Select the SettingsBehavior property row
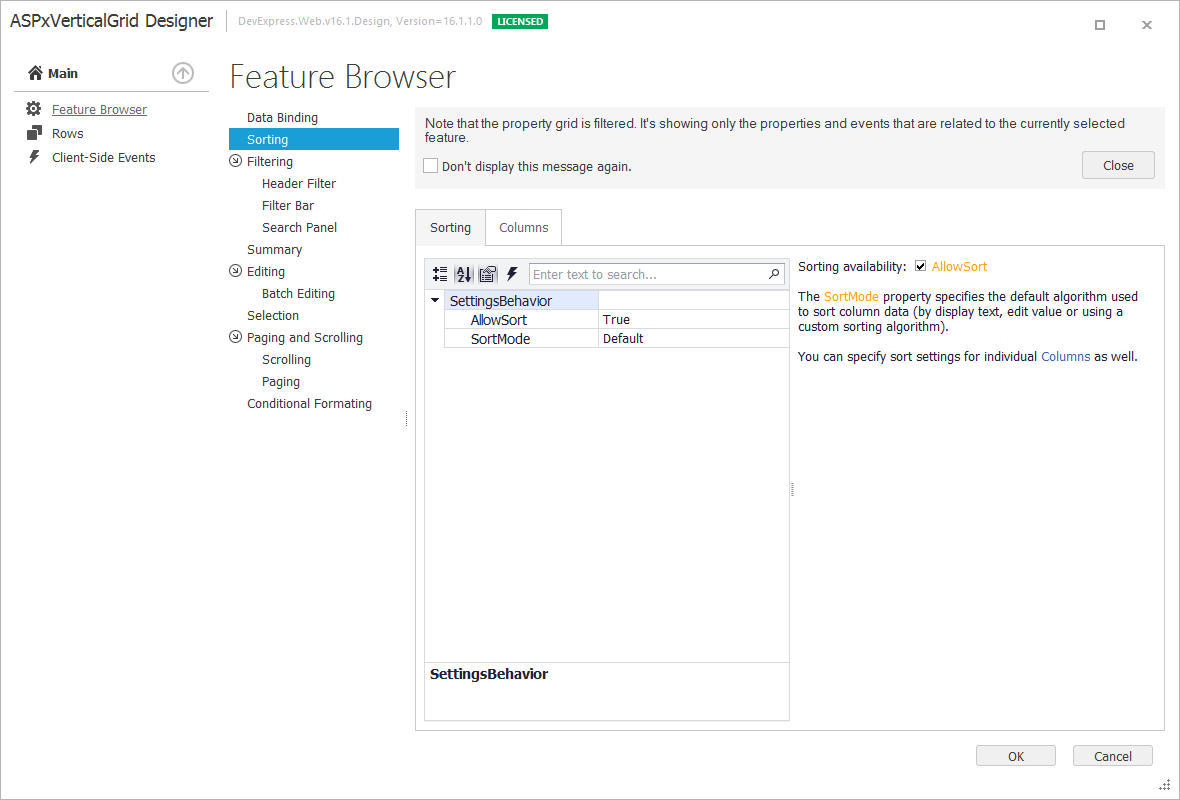The image size is (1180, 800). point(617,300)
